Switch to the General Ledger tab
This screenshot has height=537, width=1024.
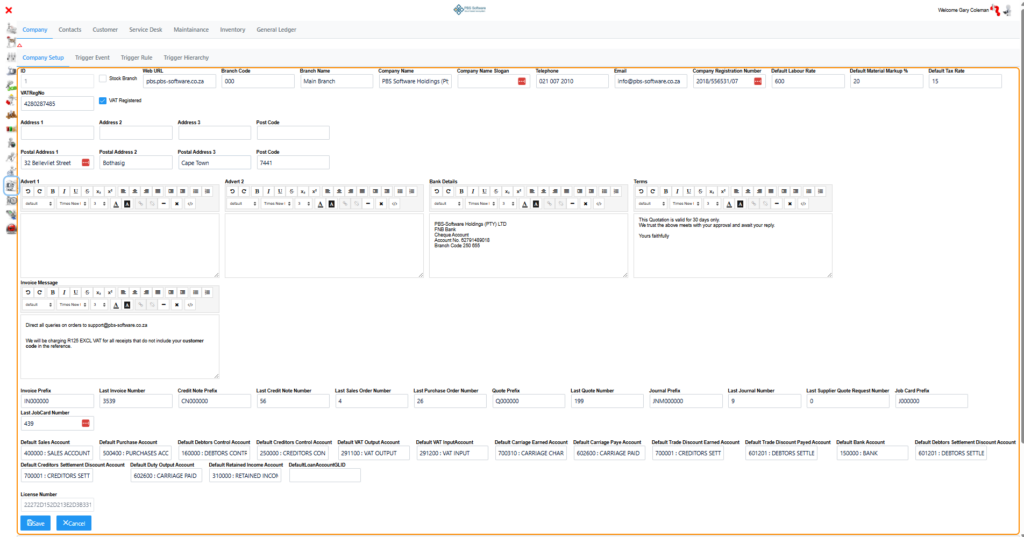(276, 30)
